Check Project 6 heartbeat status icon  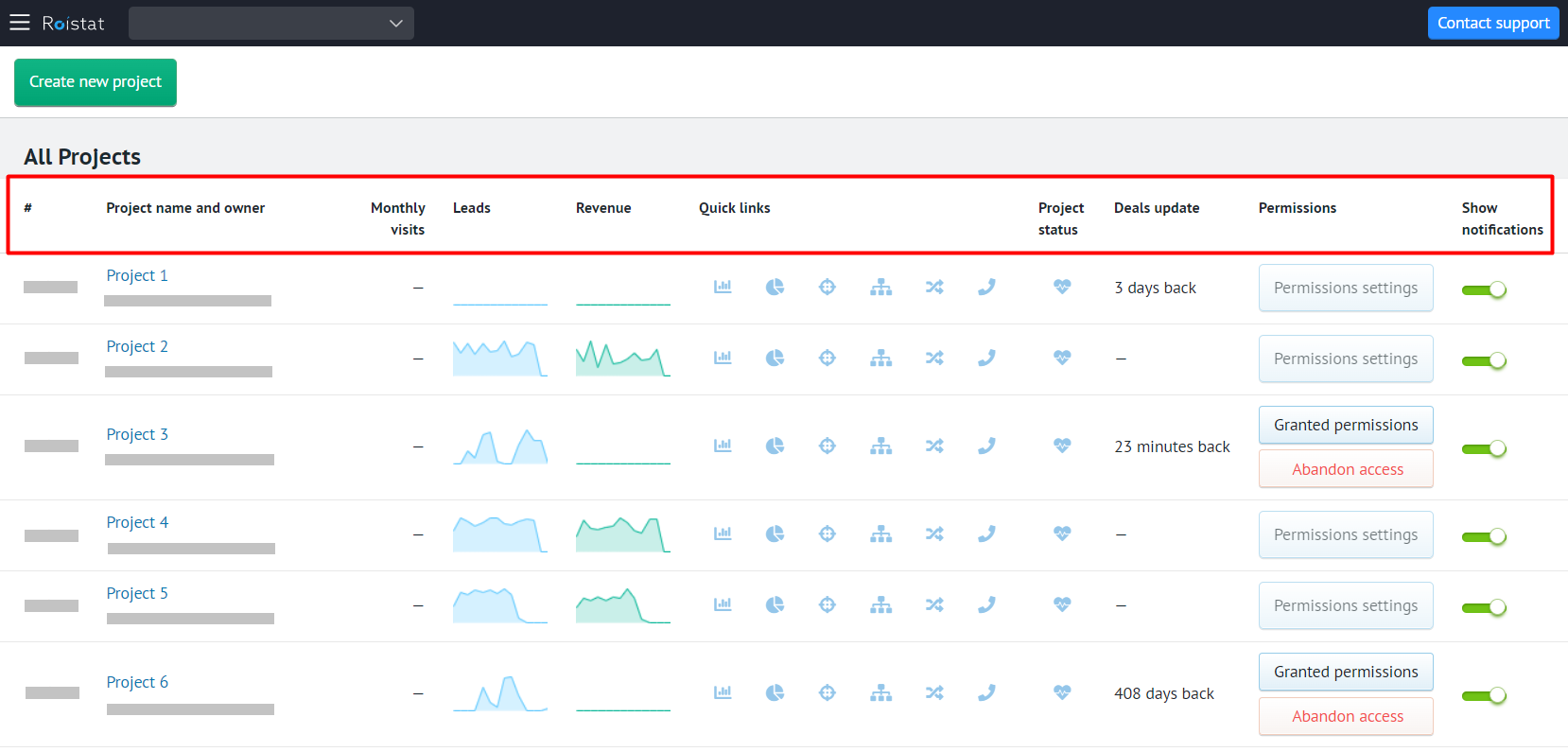[1062, 693]
